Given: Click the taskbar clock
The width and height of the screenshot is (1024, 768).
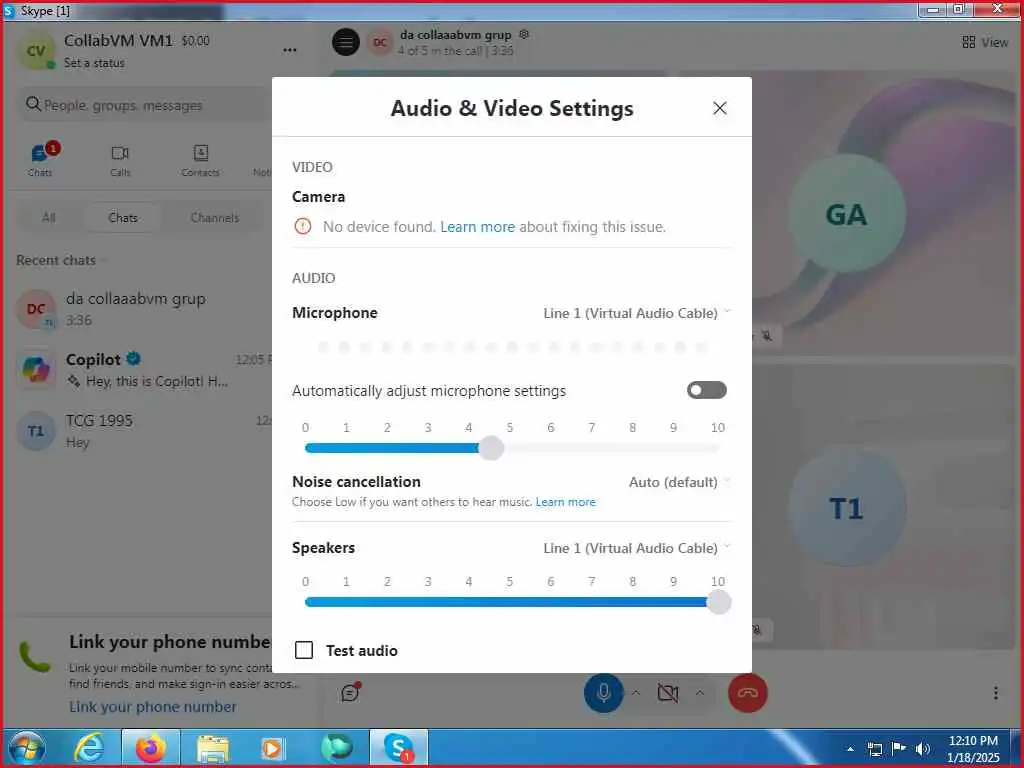Looking at the screenshot, I should tap(973, 749).
